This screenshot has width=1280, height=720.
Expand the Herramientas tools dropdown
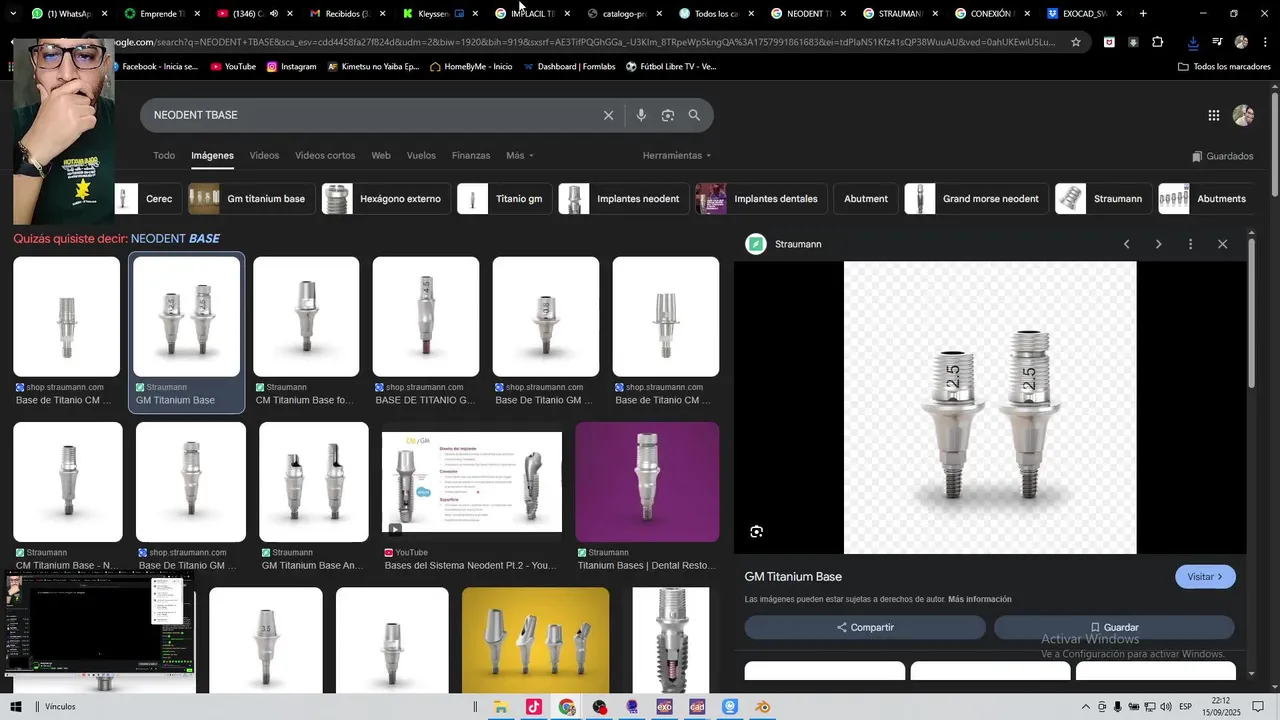(x=677, y=156)
